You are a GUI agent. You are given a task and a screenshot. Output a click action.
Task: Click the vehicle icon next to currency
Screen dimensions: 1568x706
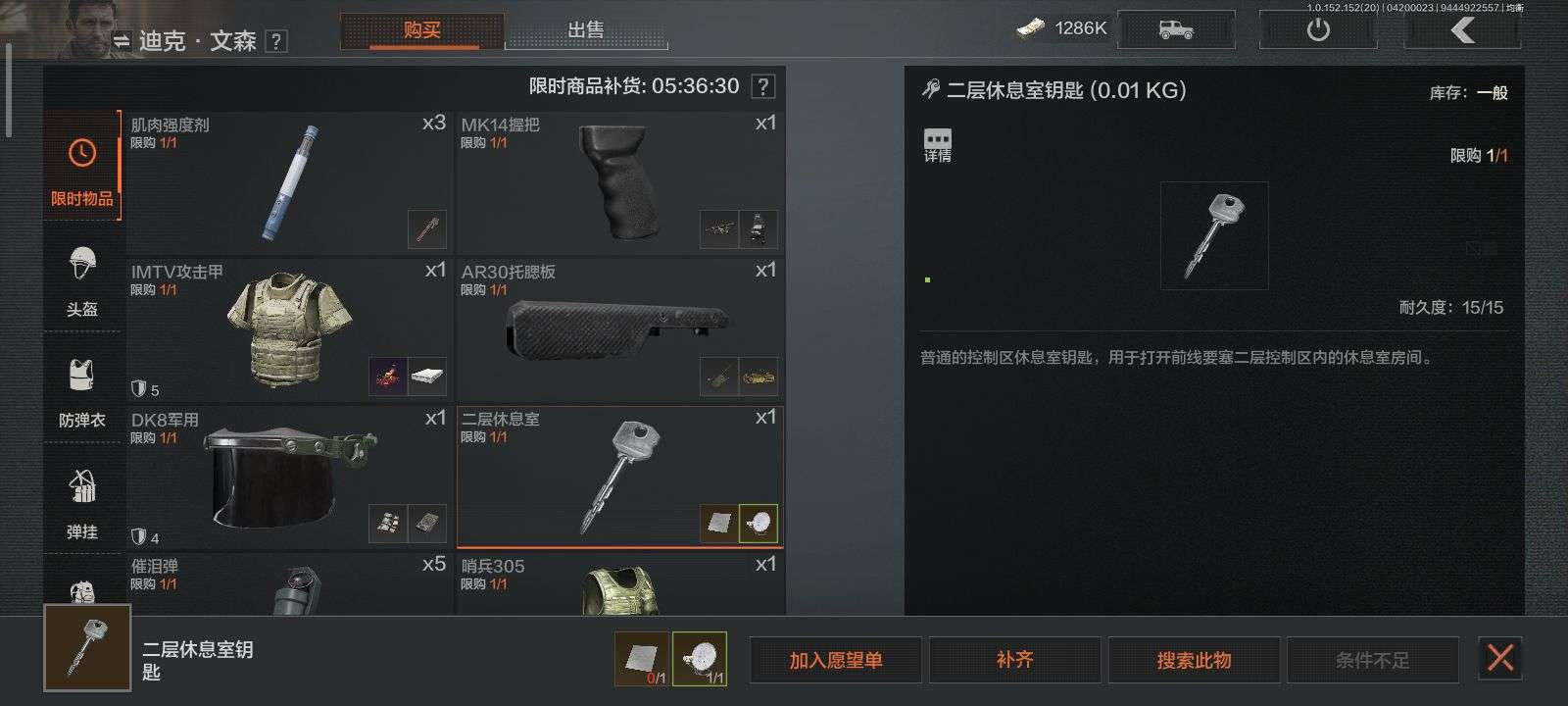coord(1175,29)
